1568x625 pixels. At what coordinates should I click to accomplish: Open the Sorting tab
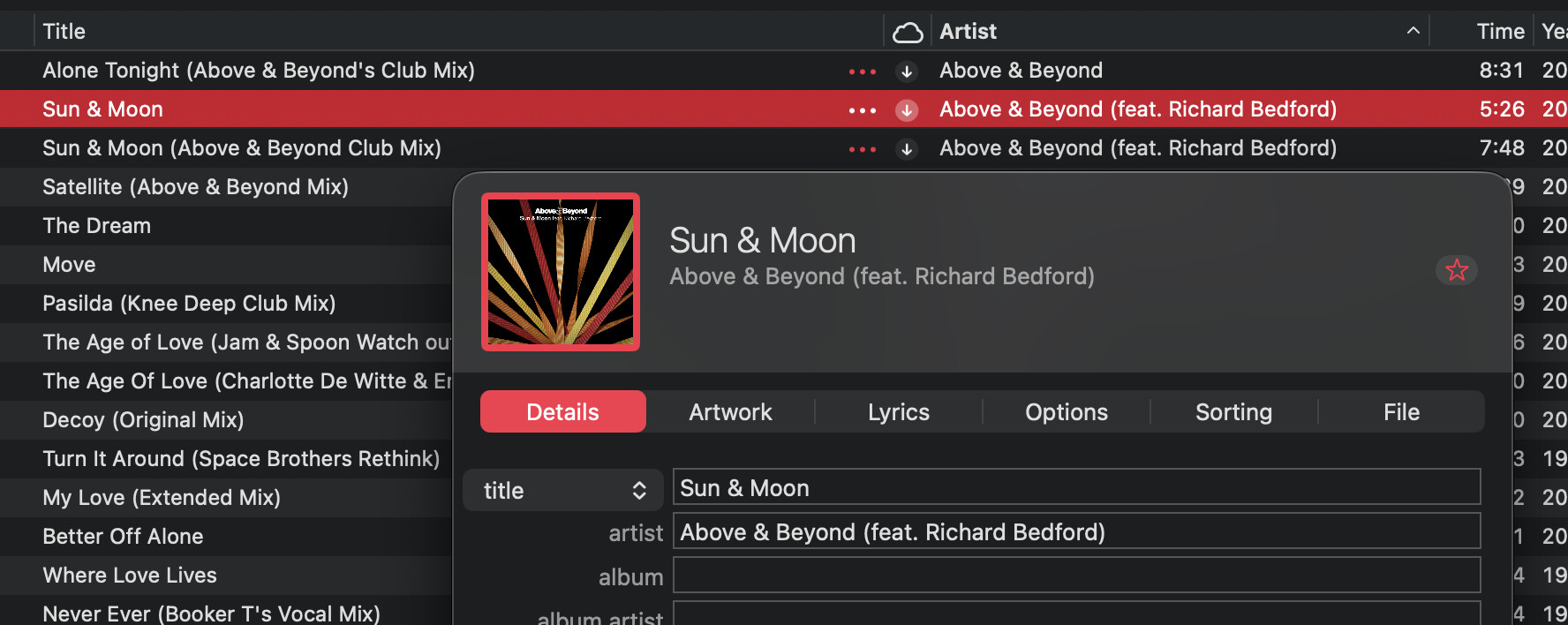click(x=1233, y=412)
